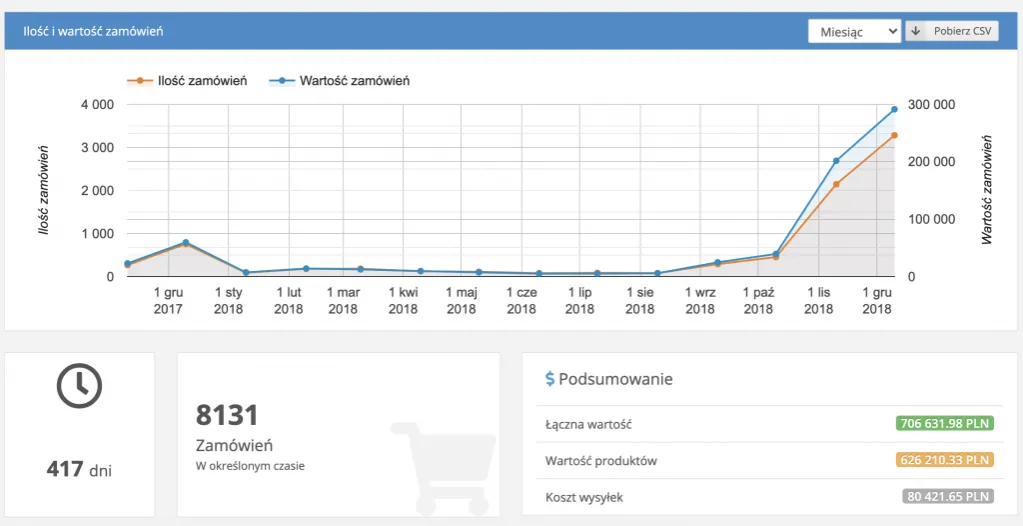Viewport: 1023px width, 526px height.
Task: Click the 80 421.65 PLN gray badge
Action: [x=948, y=496]
